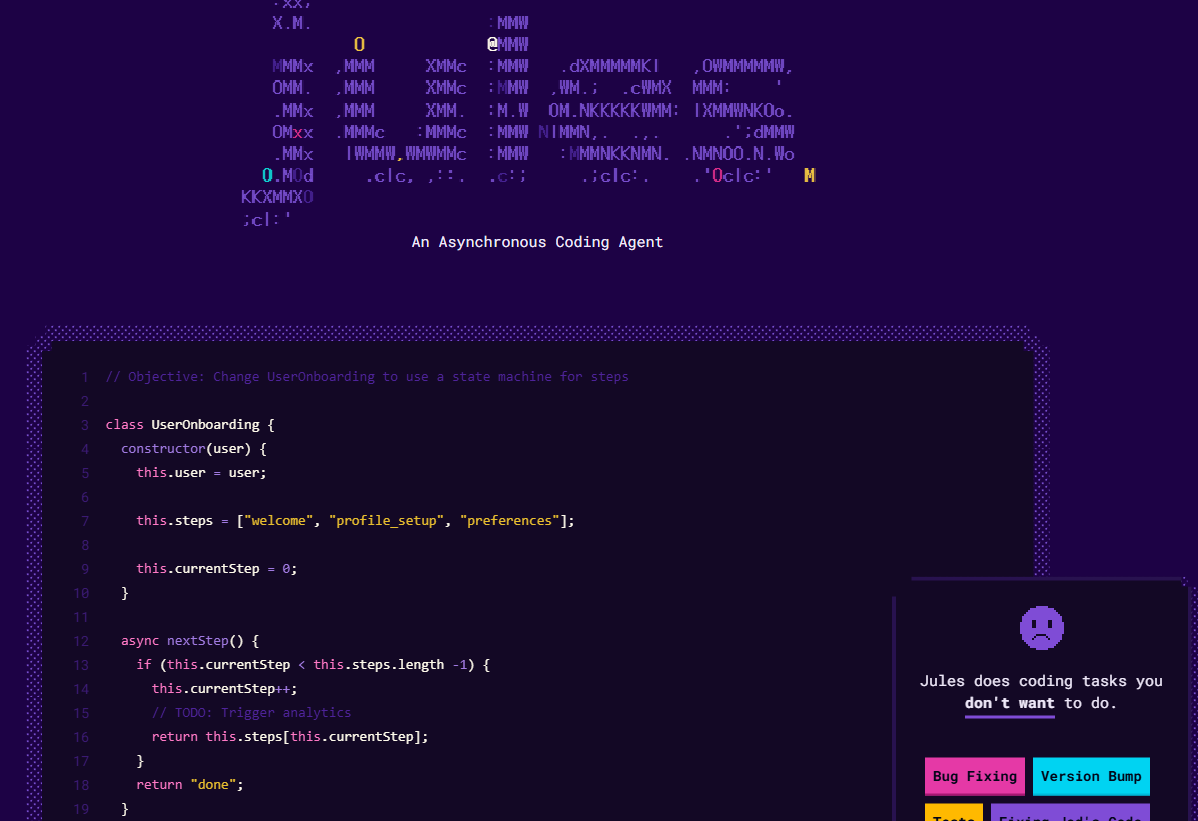
Task: Select the pink Bug Fixing tag
Action: pos(974,776)
